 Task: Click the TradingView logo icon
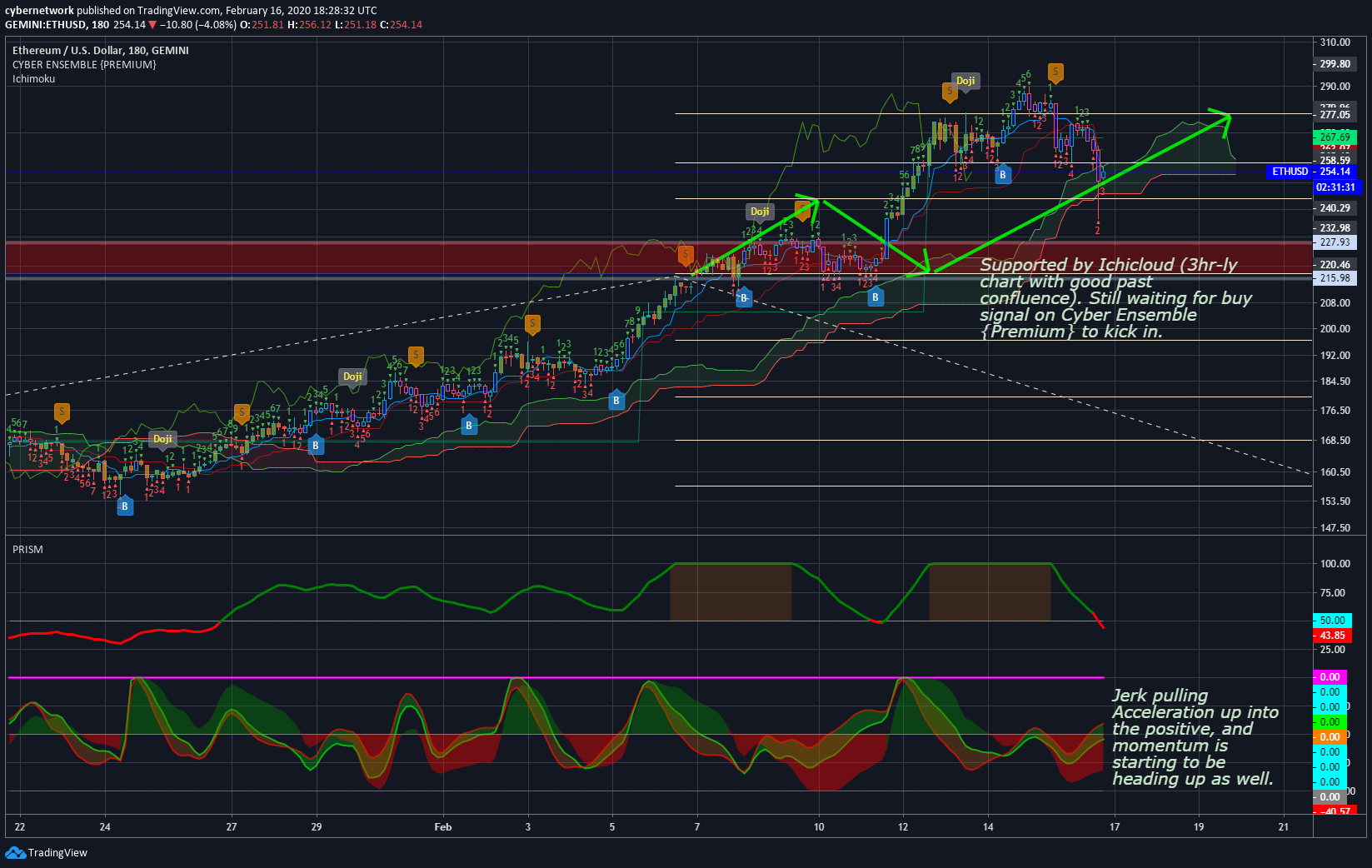pos(15,852)
